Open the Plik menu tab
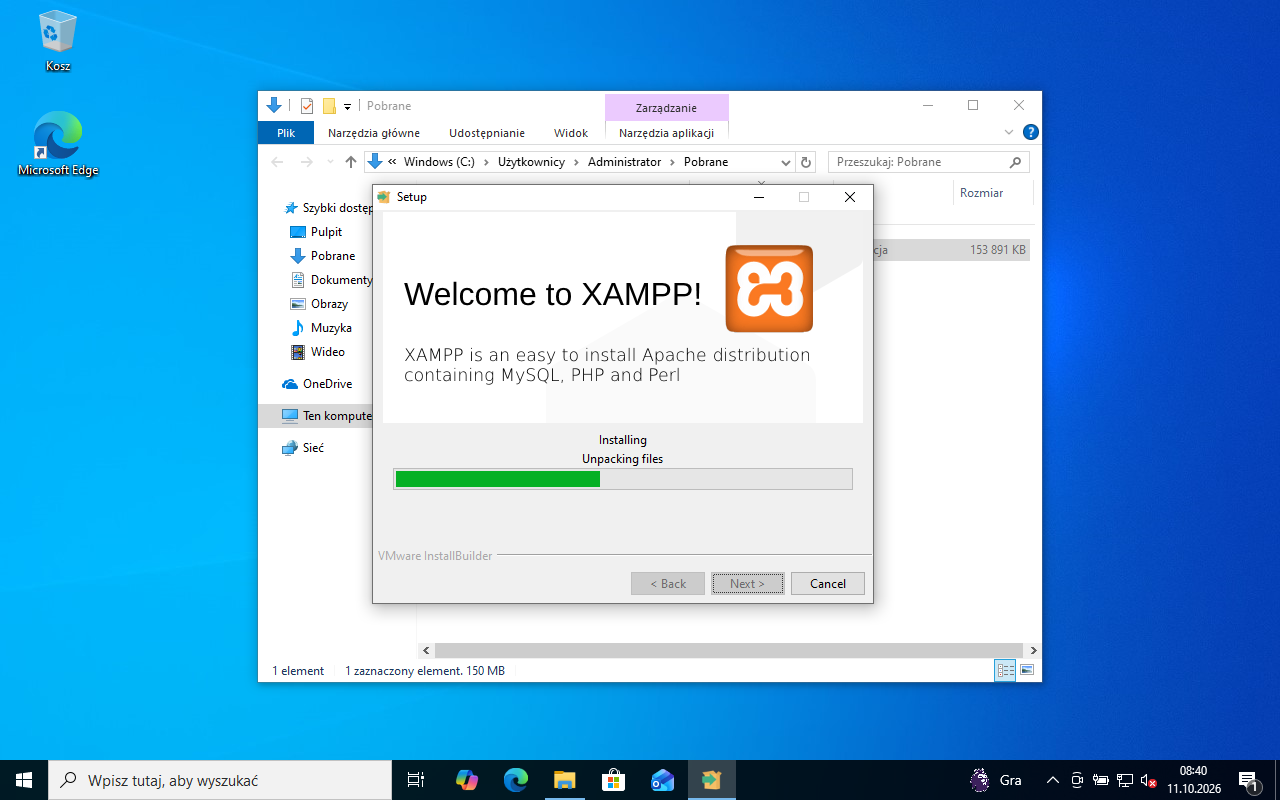 click(286, 133)
